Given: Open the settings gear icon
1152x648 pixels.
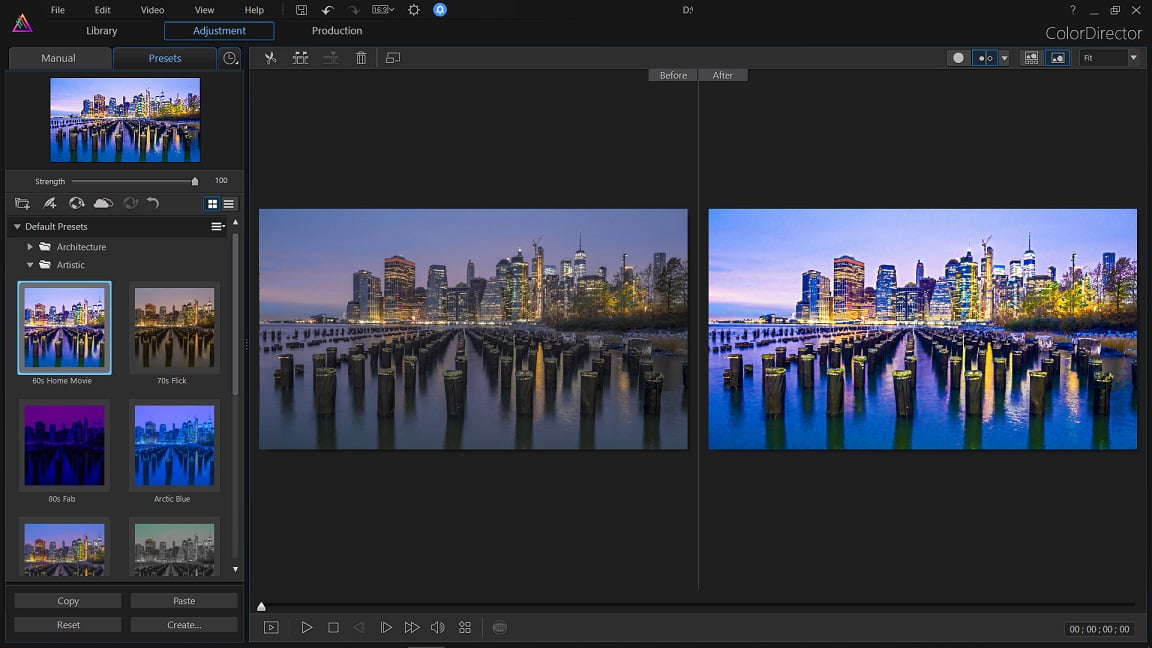Looking at the screenshot, I should click(x=414, y=10).
